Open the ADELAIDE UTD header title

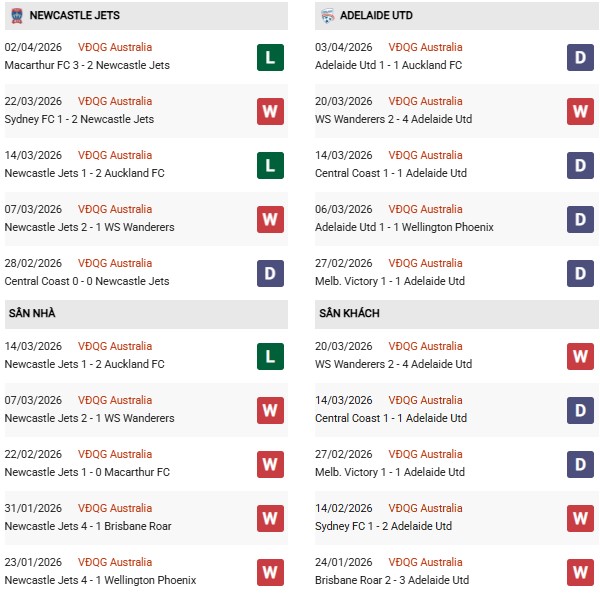click(x=375, y=16)
